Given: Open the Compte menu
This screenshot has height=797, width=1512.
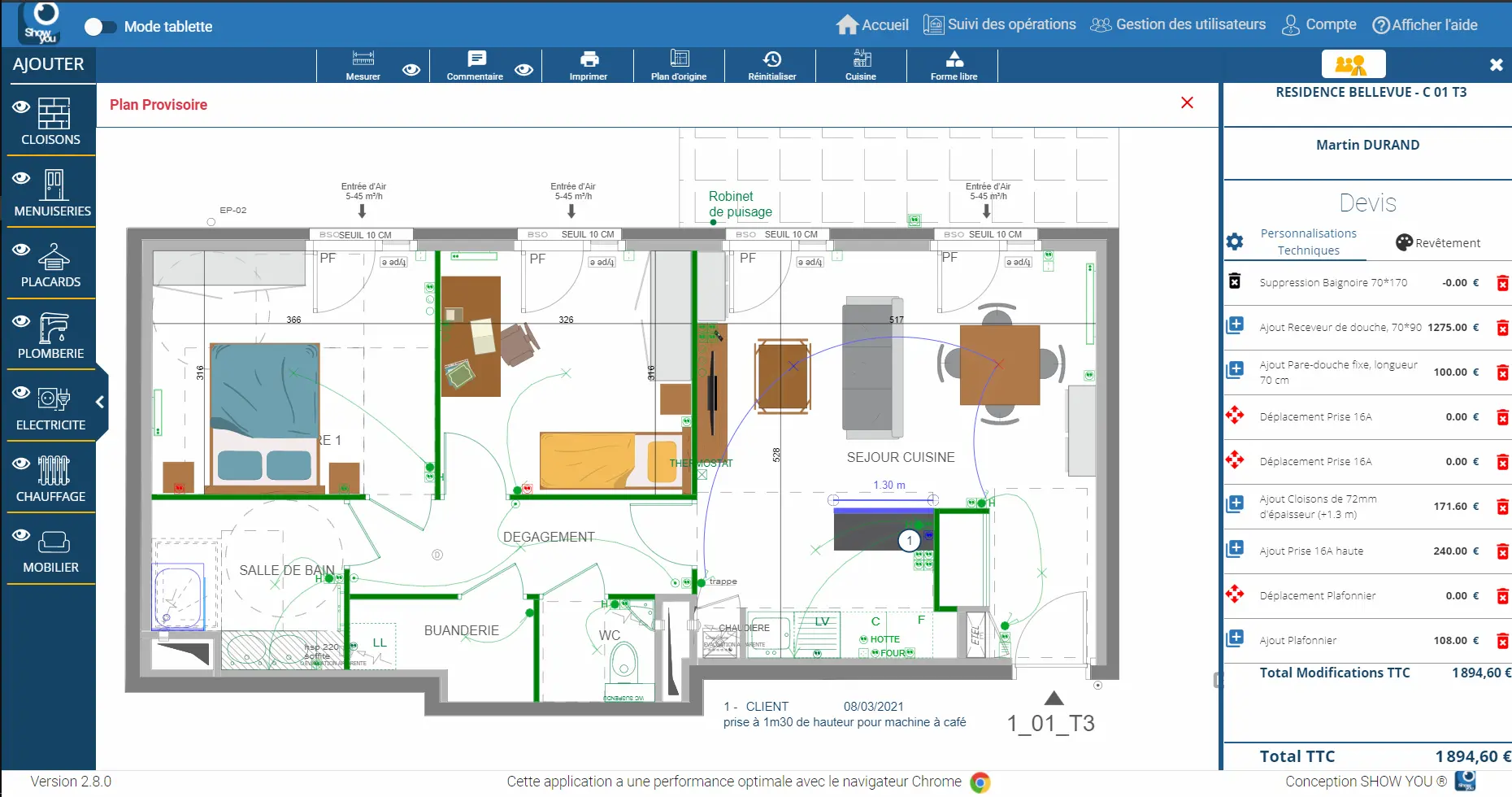Looking at the screenshot, I should click(1319, 25).
